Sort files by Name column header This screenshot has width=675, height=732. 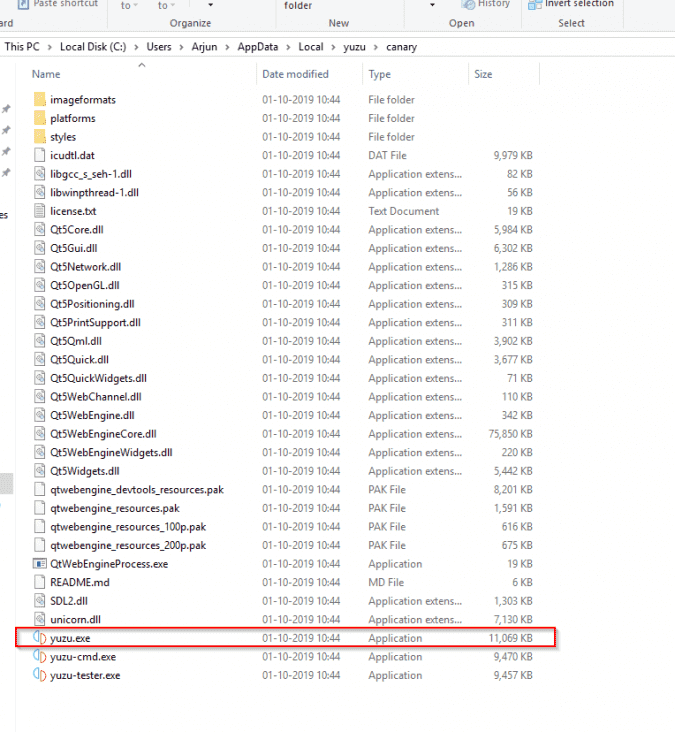click(x=46, y=74)
